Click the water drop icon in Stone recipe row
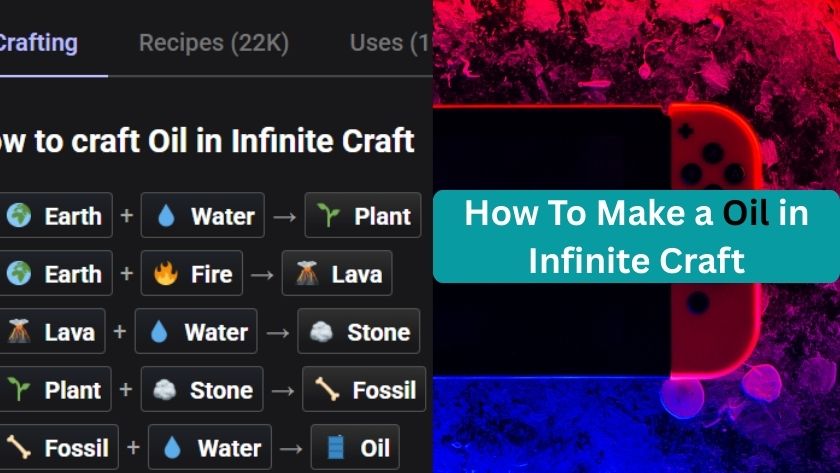Viewport: 840px width, 473px height. pyautogui.click(x=159, y=332)
